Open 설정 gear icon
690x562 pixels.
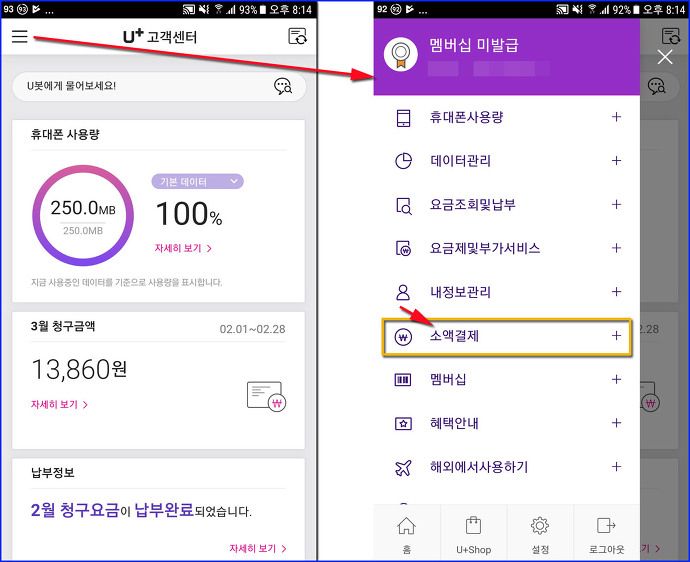(540, 534)
